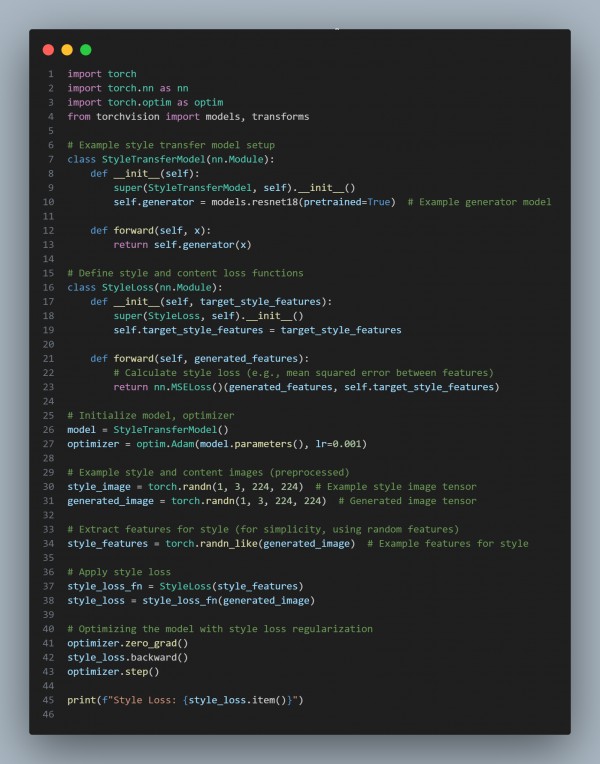Click "models.resnet18(pretrained=True)" assignment
This screenshot has width=600, height=764.
[x=254, y=202]
